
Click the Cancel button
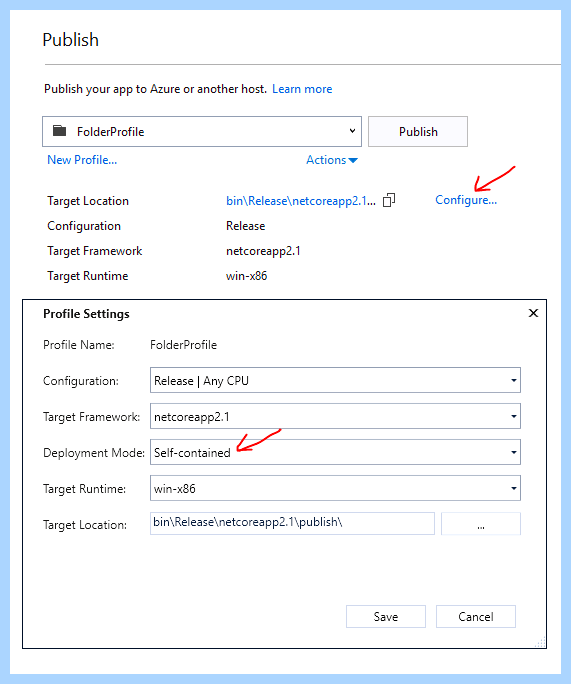(475, 616)
